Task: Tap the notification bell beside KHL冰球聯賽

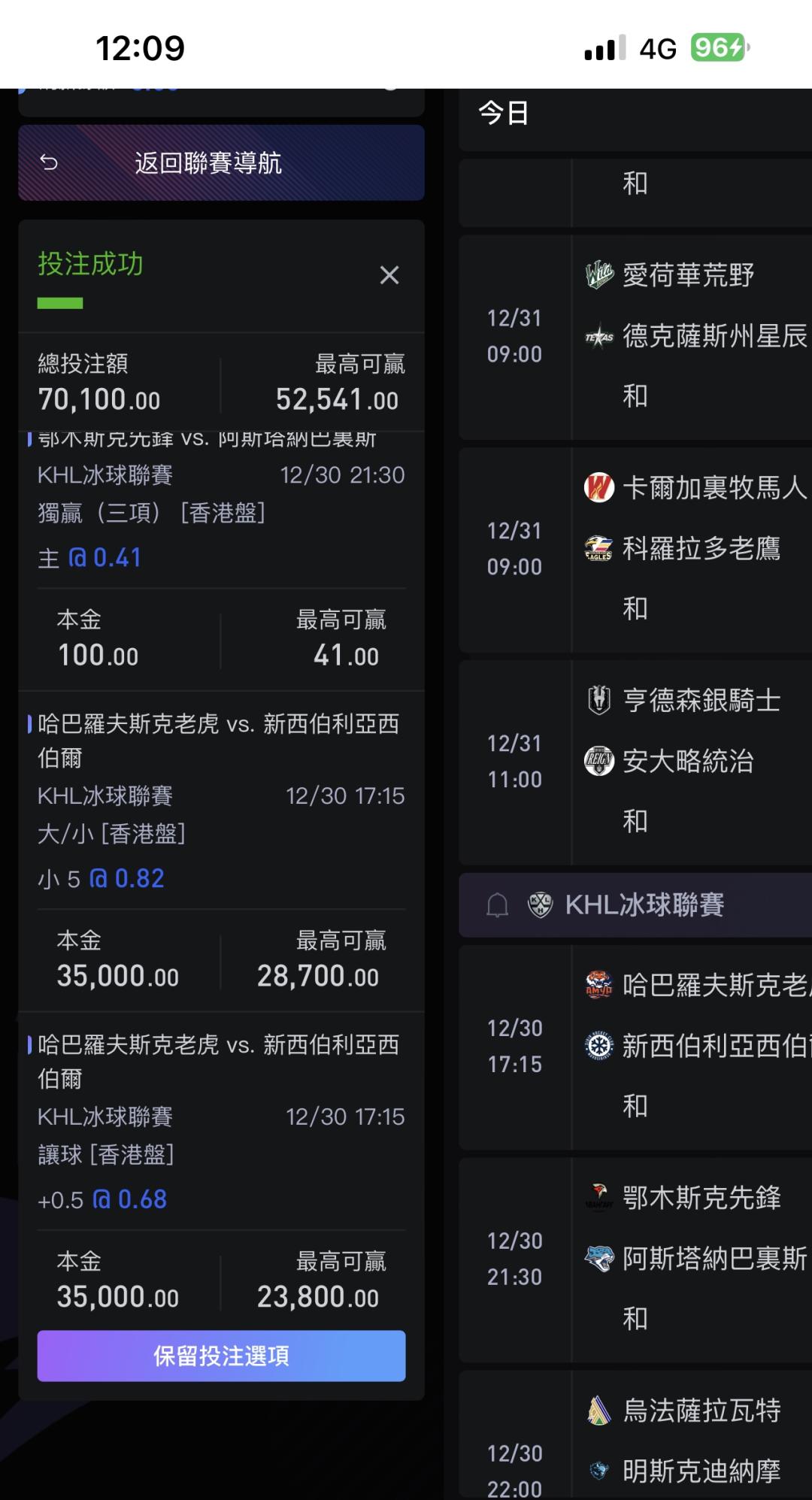Action: click(497, 905)
